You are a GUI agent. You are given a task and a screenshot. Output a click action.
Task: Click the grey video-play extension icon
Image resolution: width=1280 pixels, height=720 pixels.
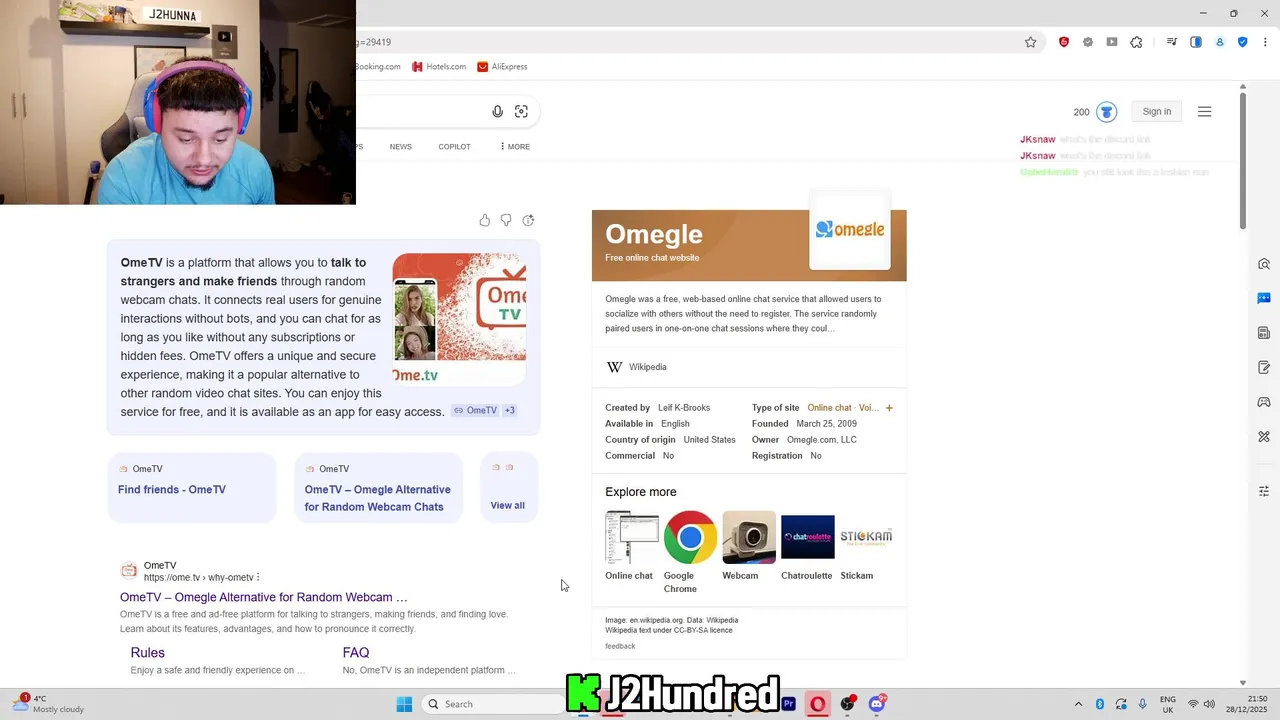pos(1112,42)
